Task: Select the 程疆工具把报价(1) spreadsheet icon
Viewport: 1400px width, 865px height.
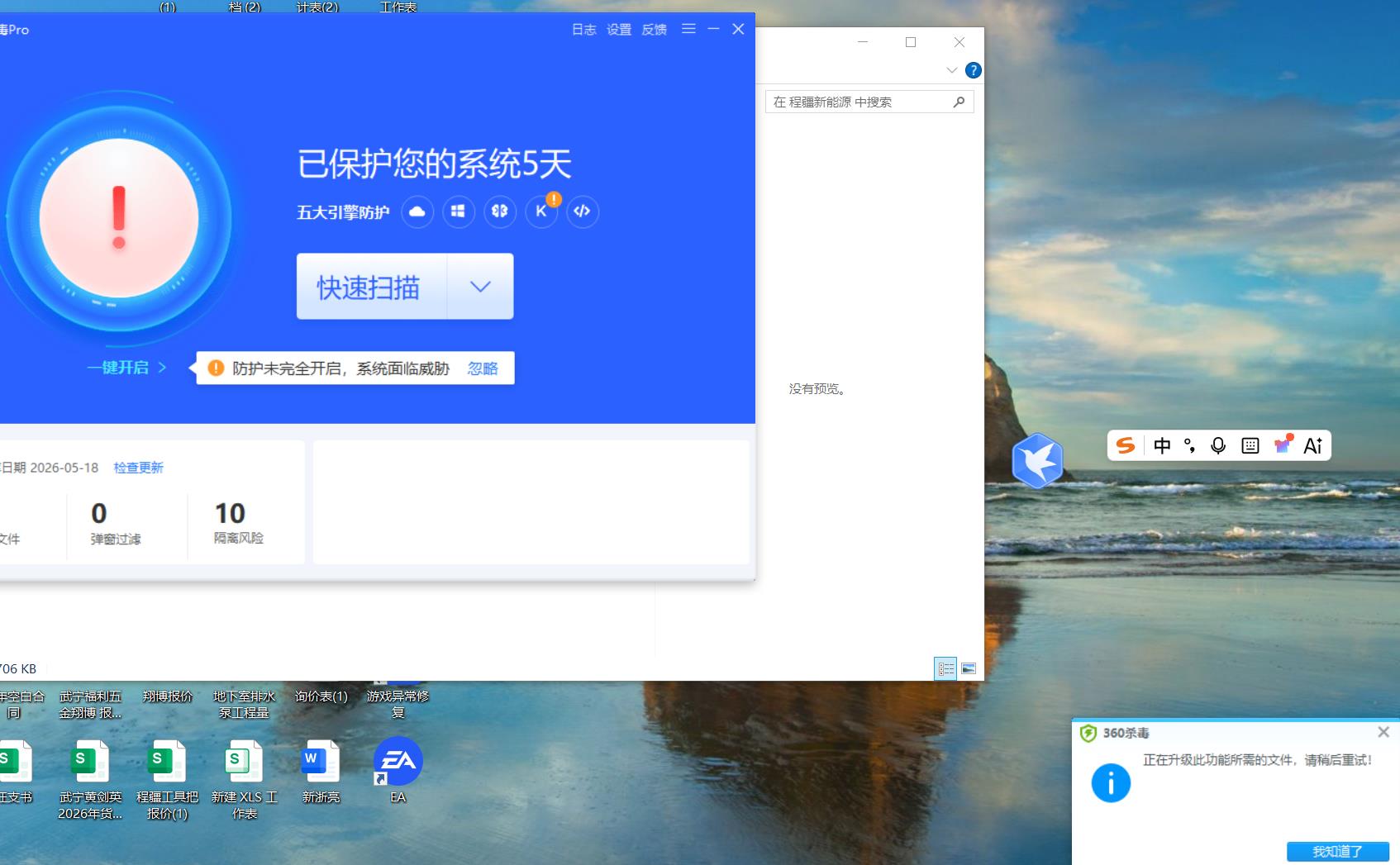Action: pos(167,778)
